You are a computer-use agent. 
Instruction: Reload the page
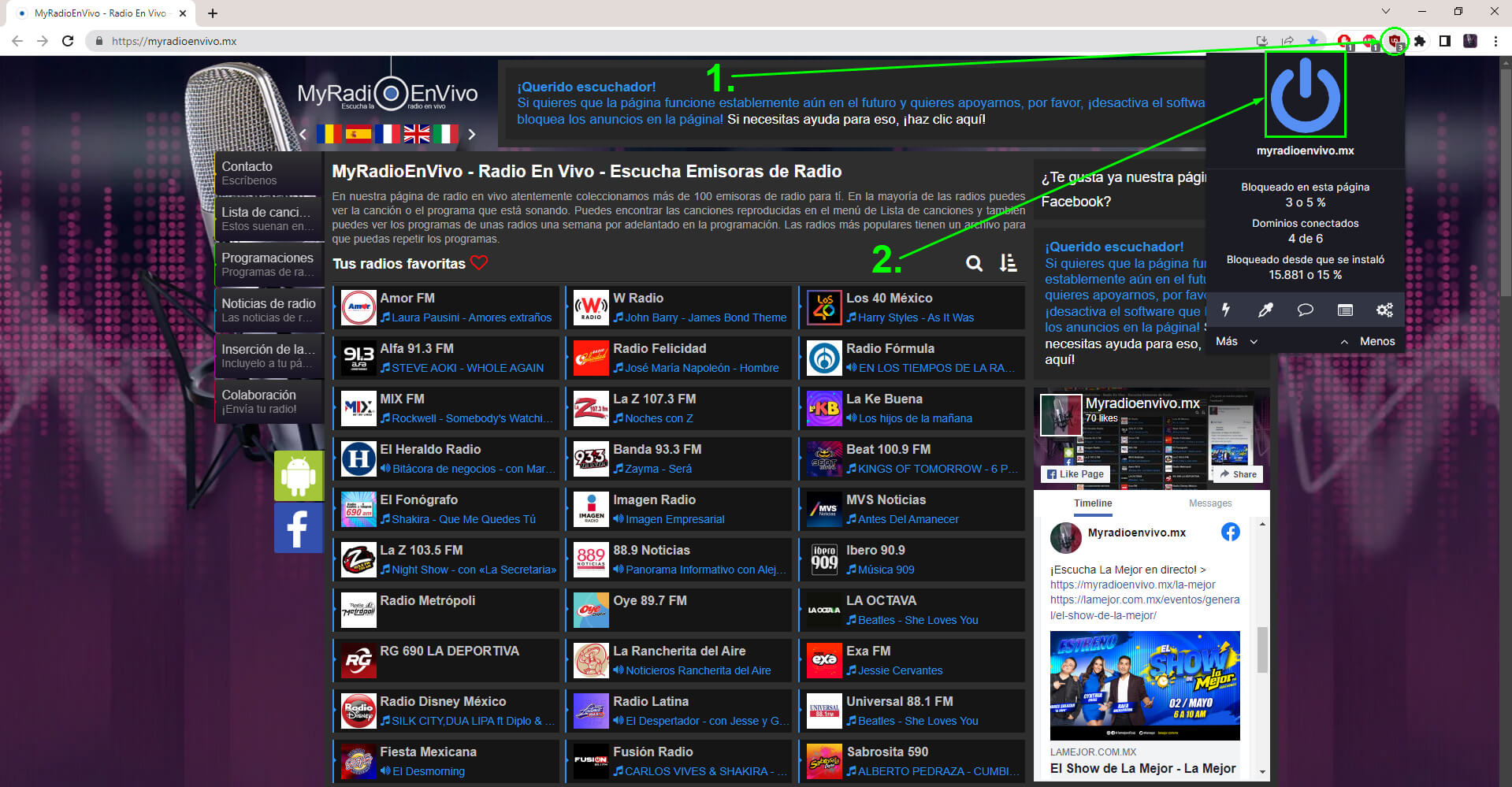[68, 41]
